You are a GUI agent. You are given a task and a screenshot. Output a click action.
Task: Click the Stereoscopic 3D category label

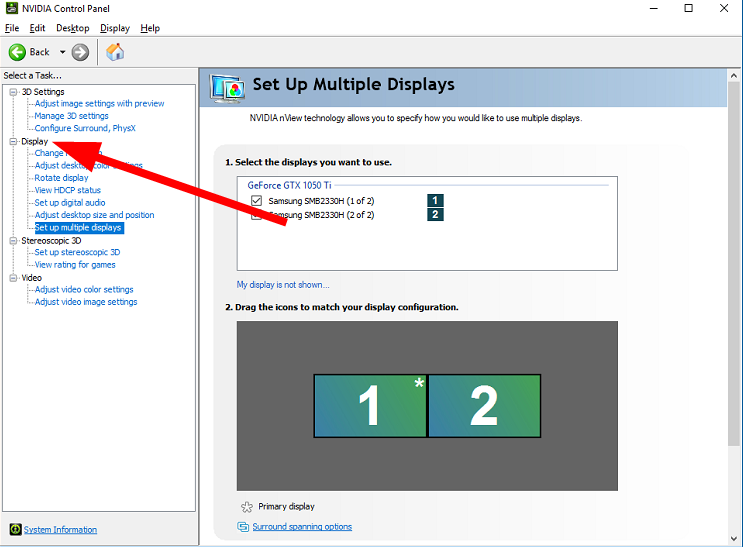pyautogui.click(x=51, y=241)
